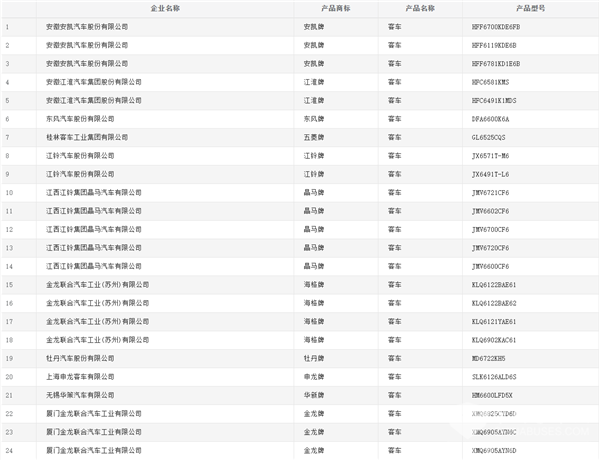
Task: Click the 产品型号 column header
Action: click(532, 8)
